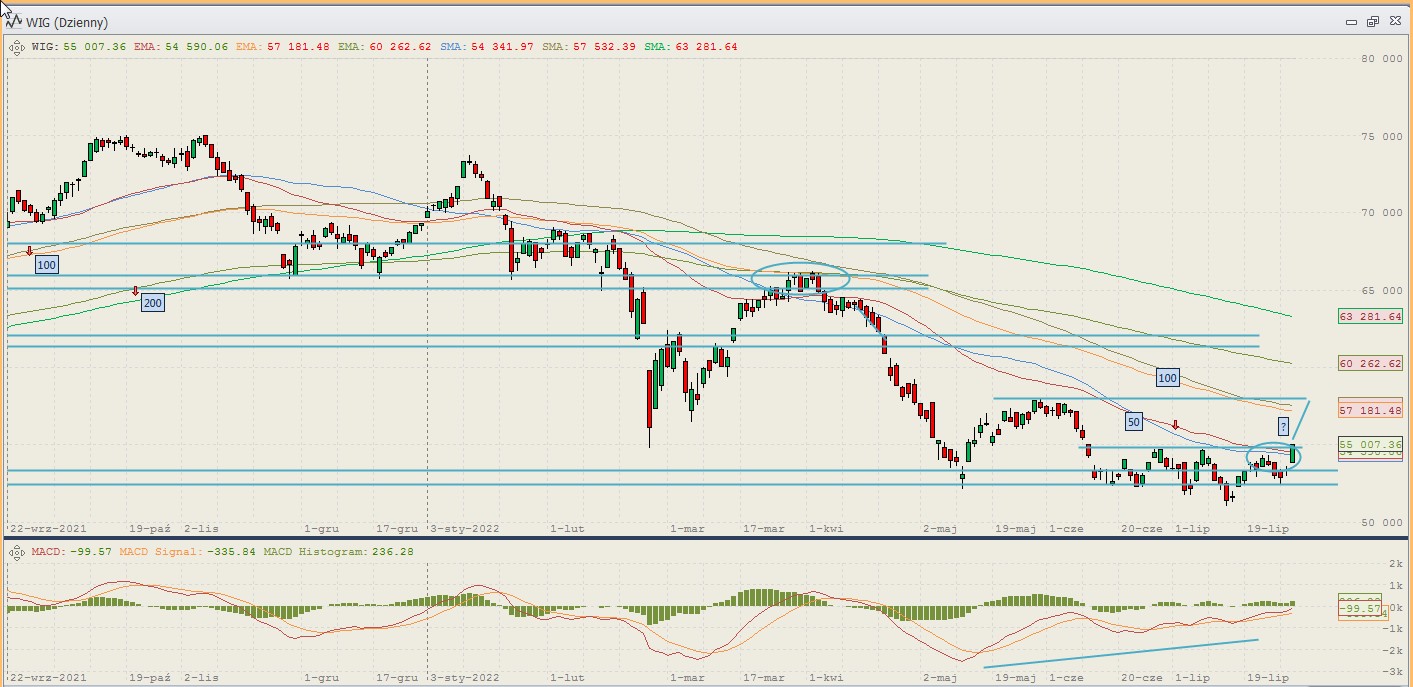
Task: Click the green SMA 63 281.64 legend entry
Action: [x=690, y=46]
